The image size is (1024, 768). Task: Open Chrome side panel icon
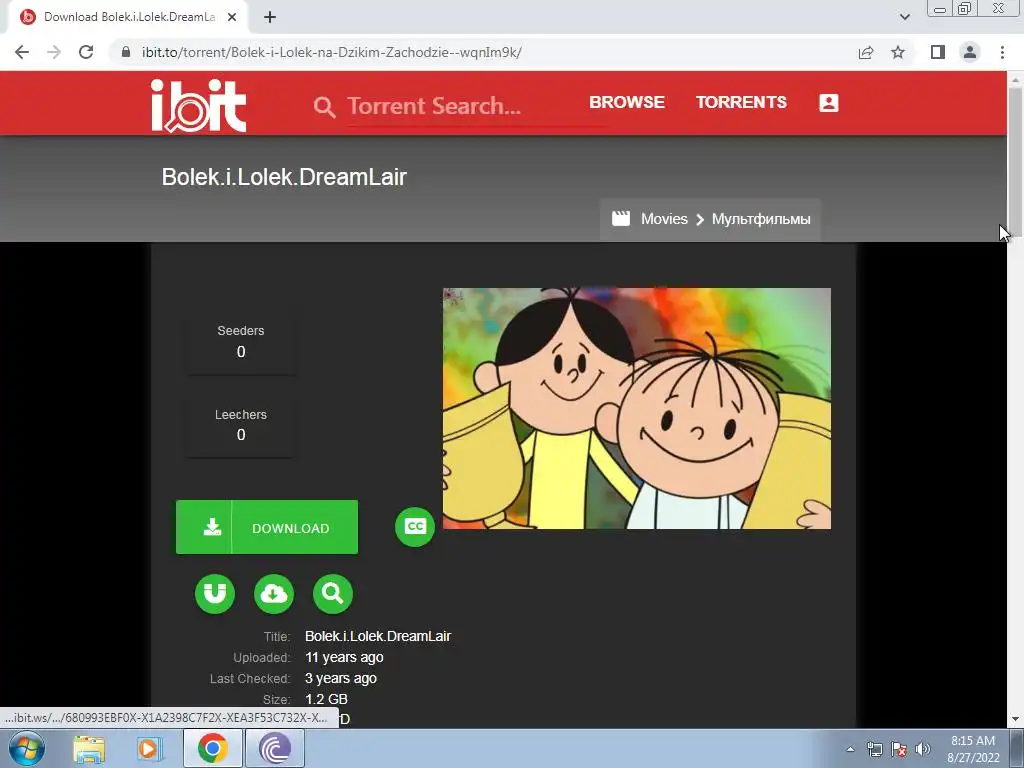pos(938,52)
